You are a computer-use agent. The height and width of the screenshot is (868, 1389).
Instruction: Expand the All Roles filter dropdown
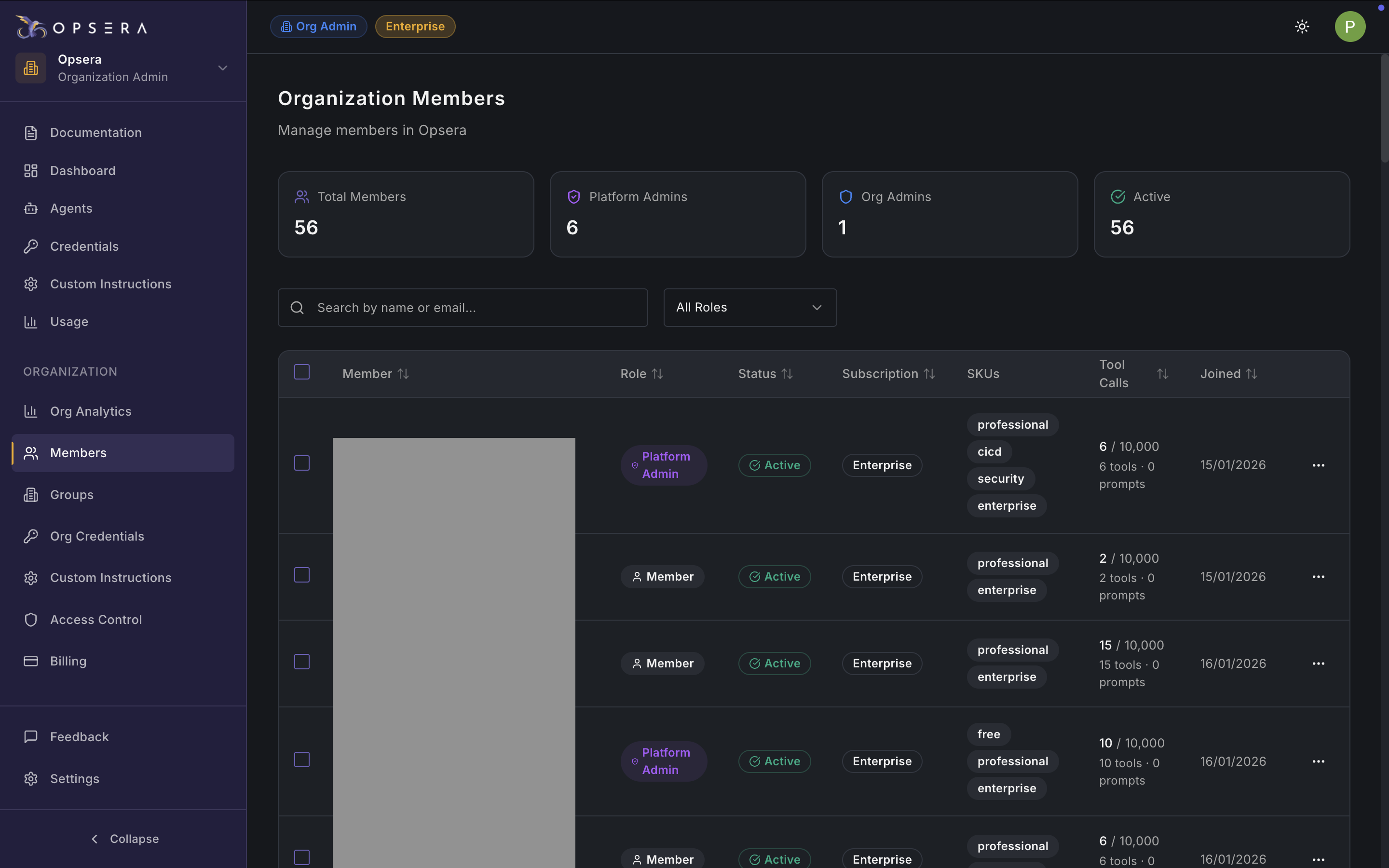[749, 308]
